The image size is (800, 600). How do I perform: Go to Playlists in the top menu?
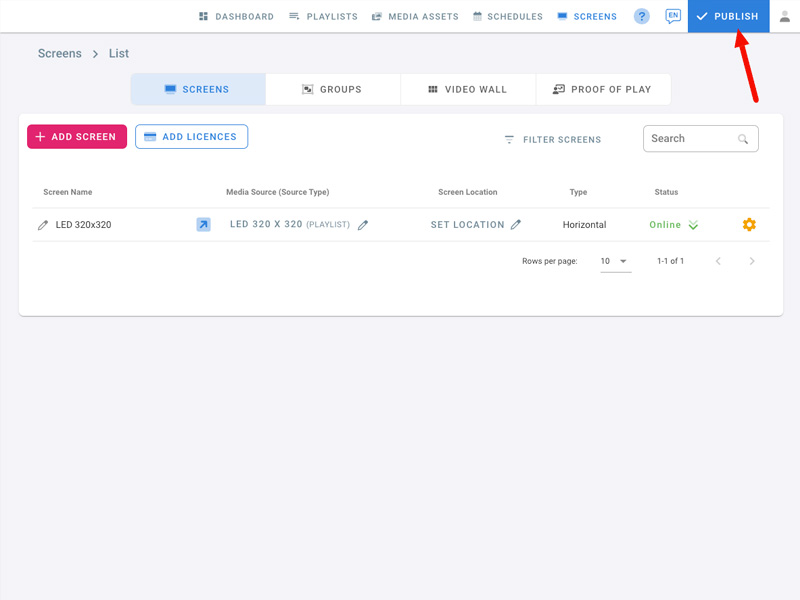(x=323, y=17)
